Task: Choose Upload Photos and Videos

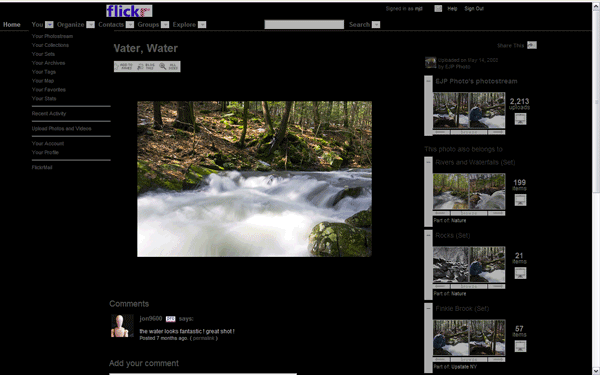Action: point(62,129)
